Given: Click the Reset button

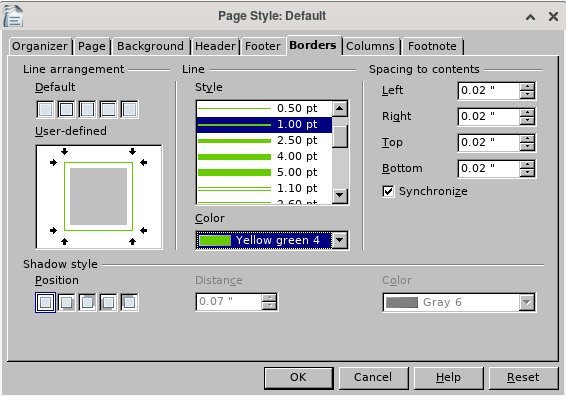Looking at the screenshot, I should [523, 378].
